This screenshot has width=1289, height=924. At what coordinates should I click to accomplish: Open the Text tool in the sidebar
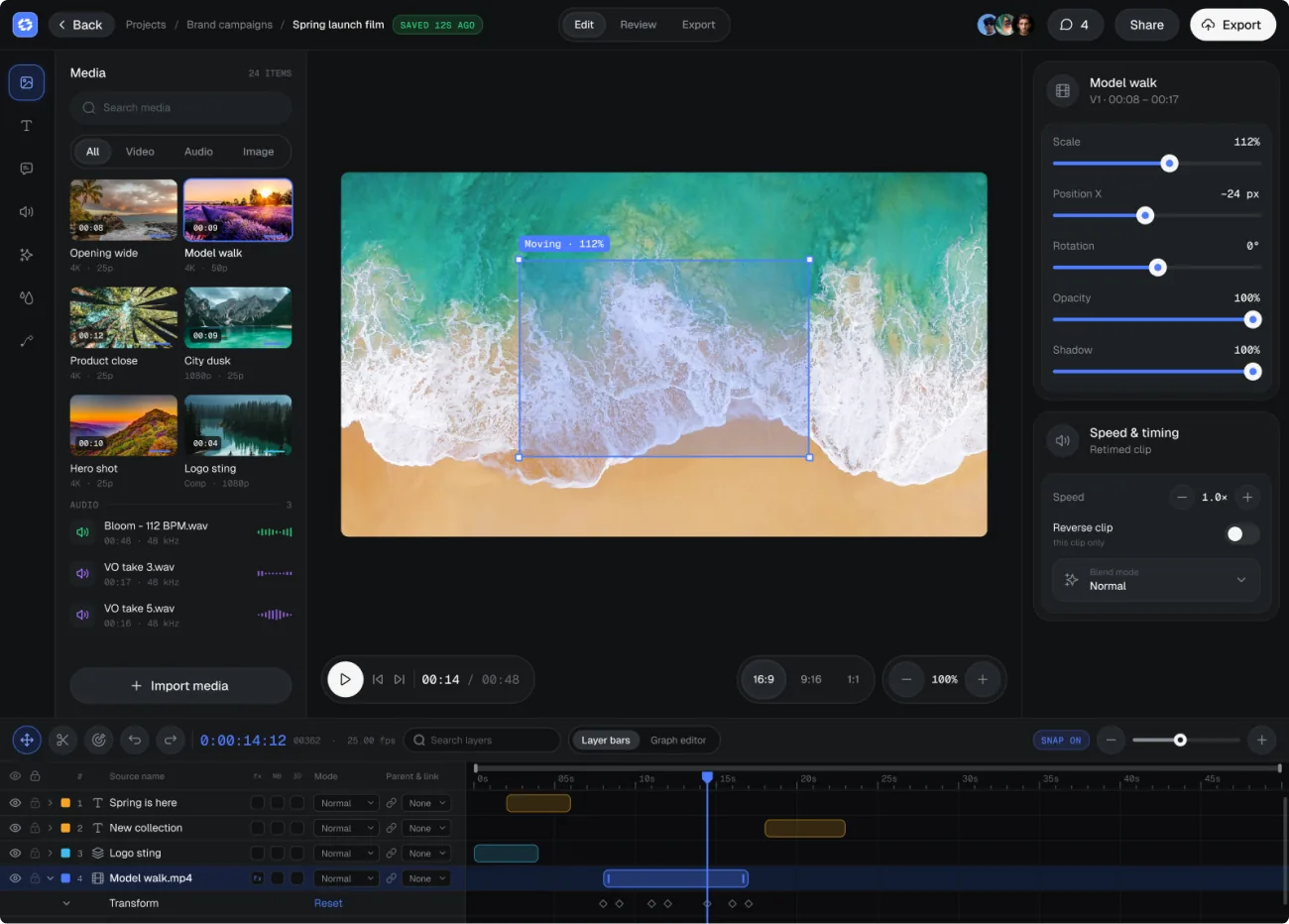click(27, 126)
